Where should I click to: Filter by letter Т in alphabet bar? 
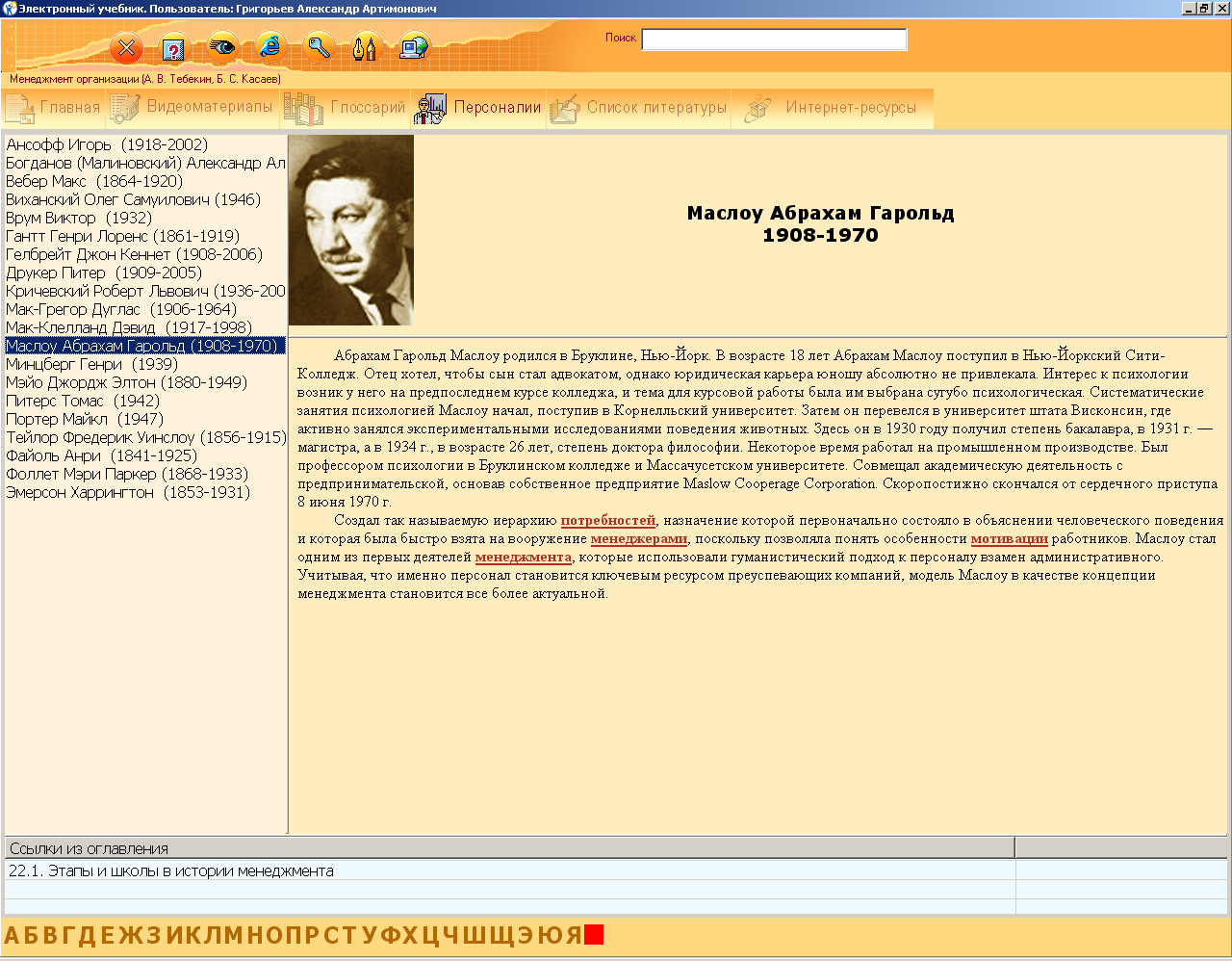(x=349, y=936)
